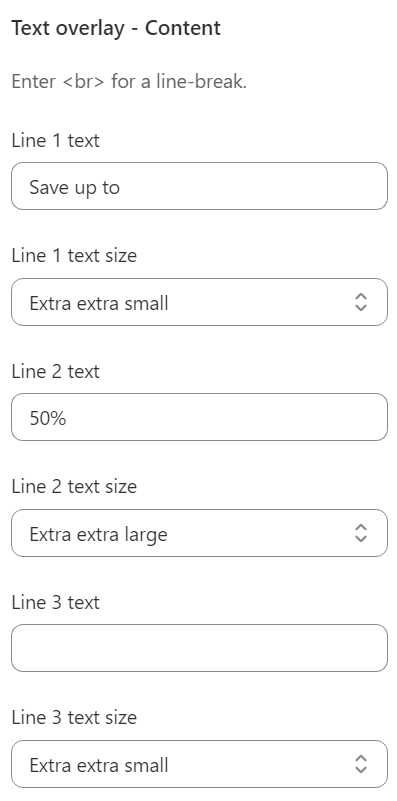Click the line-break helper text

(129, 82)
